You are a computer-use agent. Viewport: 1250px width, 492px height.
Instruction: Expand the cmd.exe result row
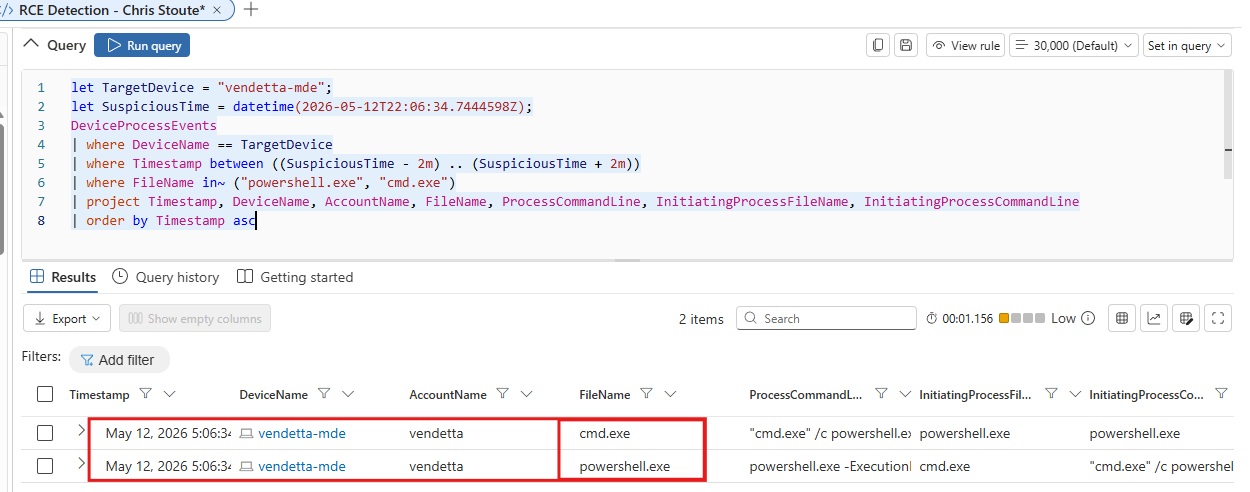pos(81,432)
